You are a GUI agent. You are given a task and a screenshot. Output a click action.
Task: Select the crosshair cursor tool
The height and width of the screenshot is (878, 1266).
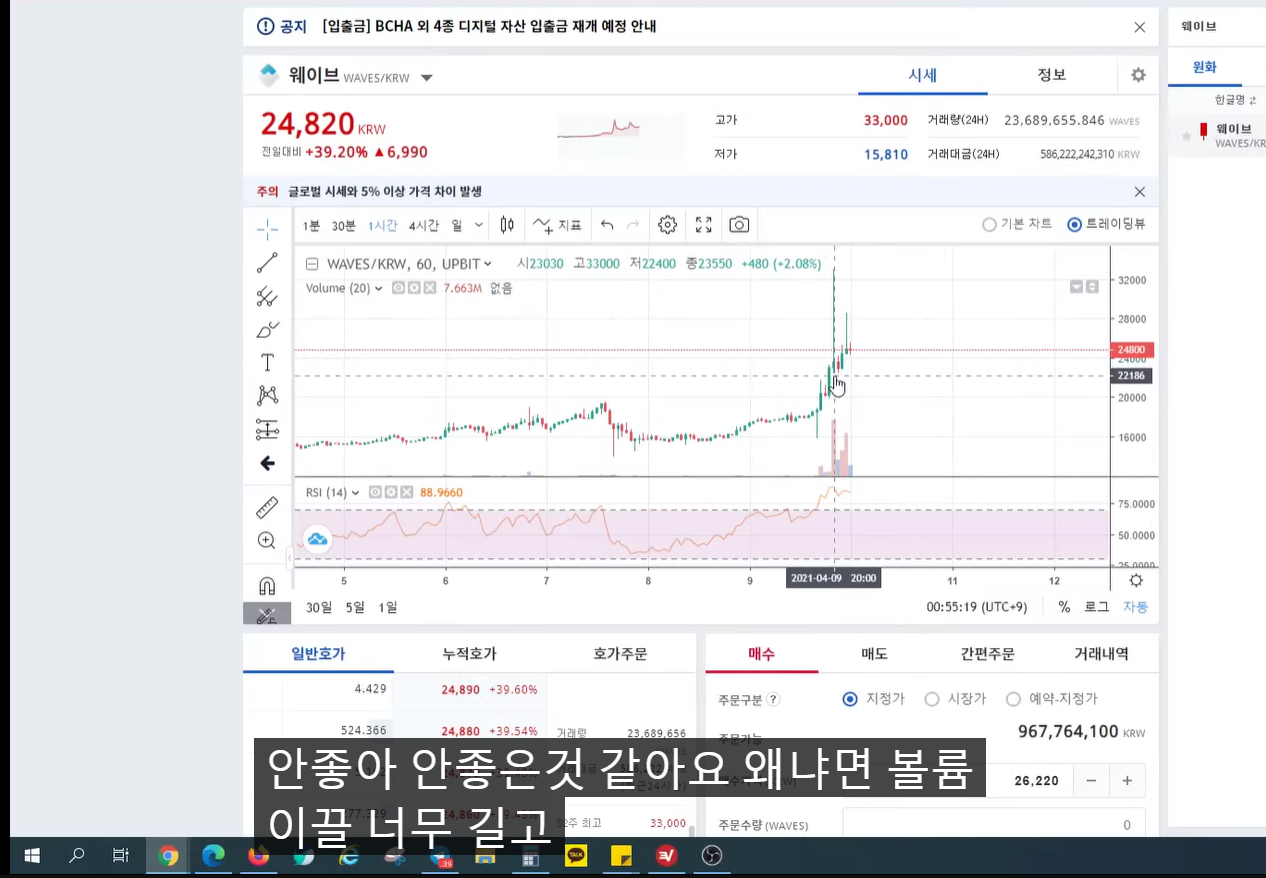pos(267,230)
